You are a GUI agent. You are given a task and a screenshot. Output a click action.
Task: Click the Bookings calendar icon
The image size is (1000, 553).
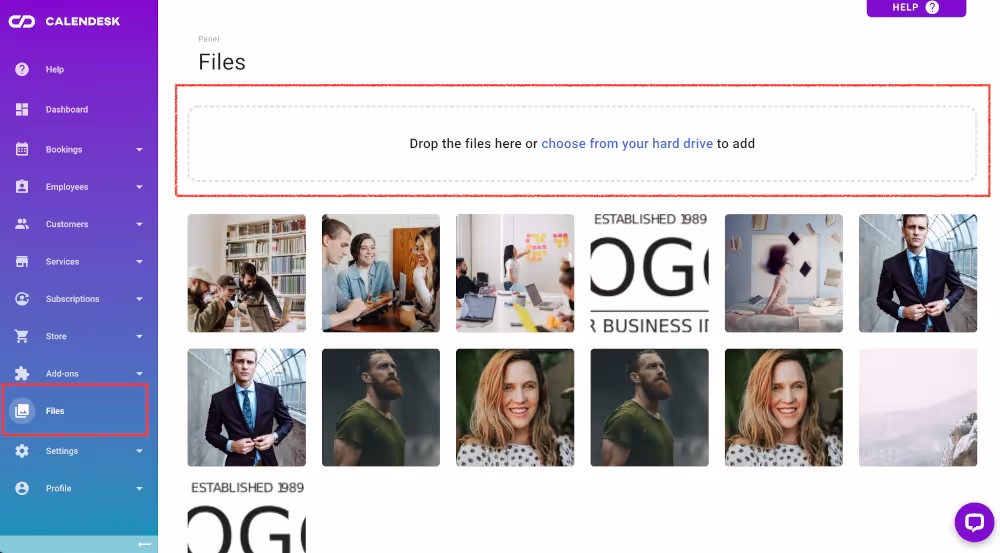22,149
